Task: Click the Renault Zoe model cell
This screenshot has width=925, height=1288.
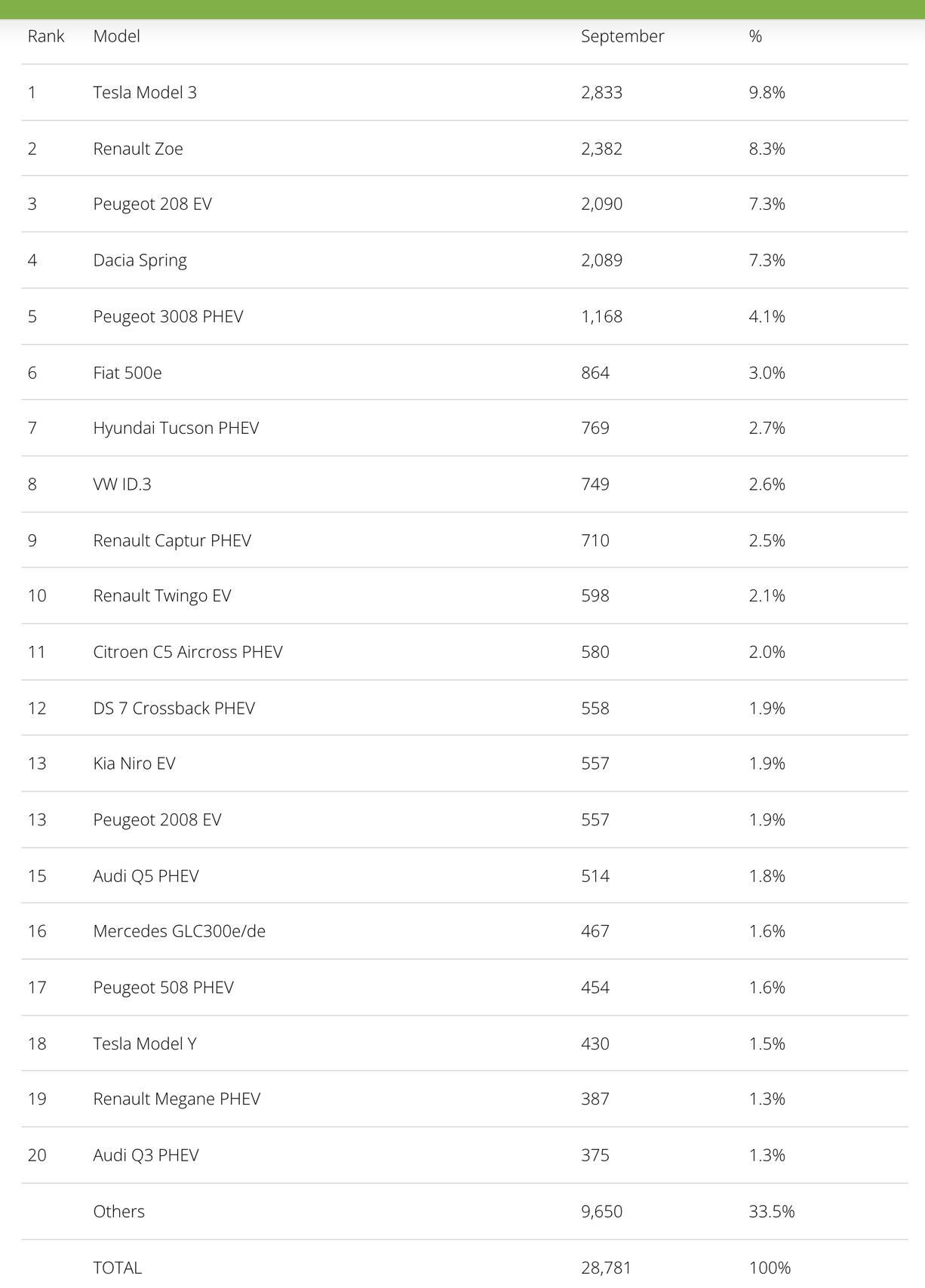Action: pyautogui.click(x=137, y=149)
